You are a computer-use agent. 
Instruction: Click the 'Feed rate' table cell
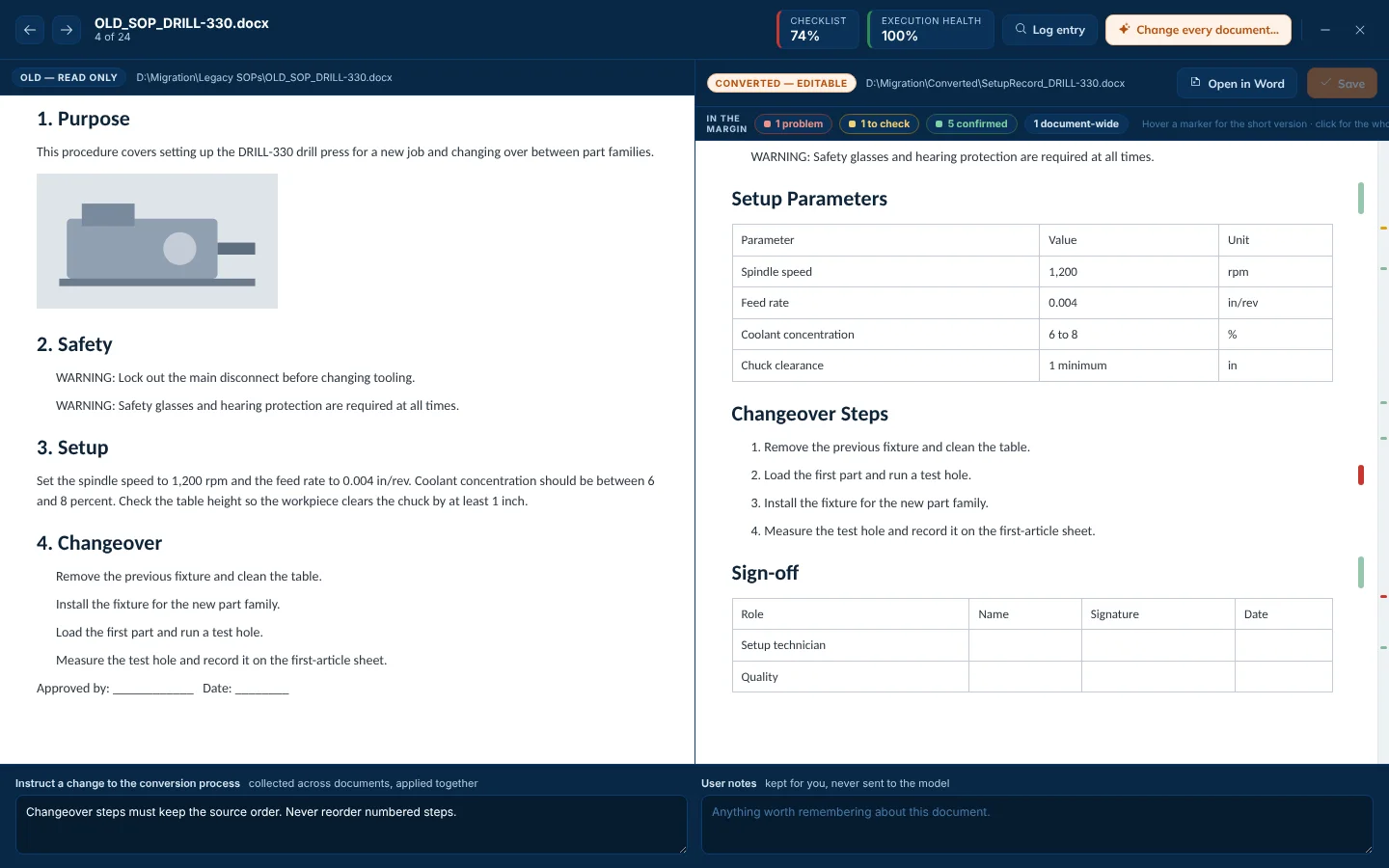[885, 303]
